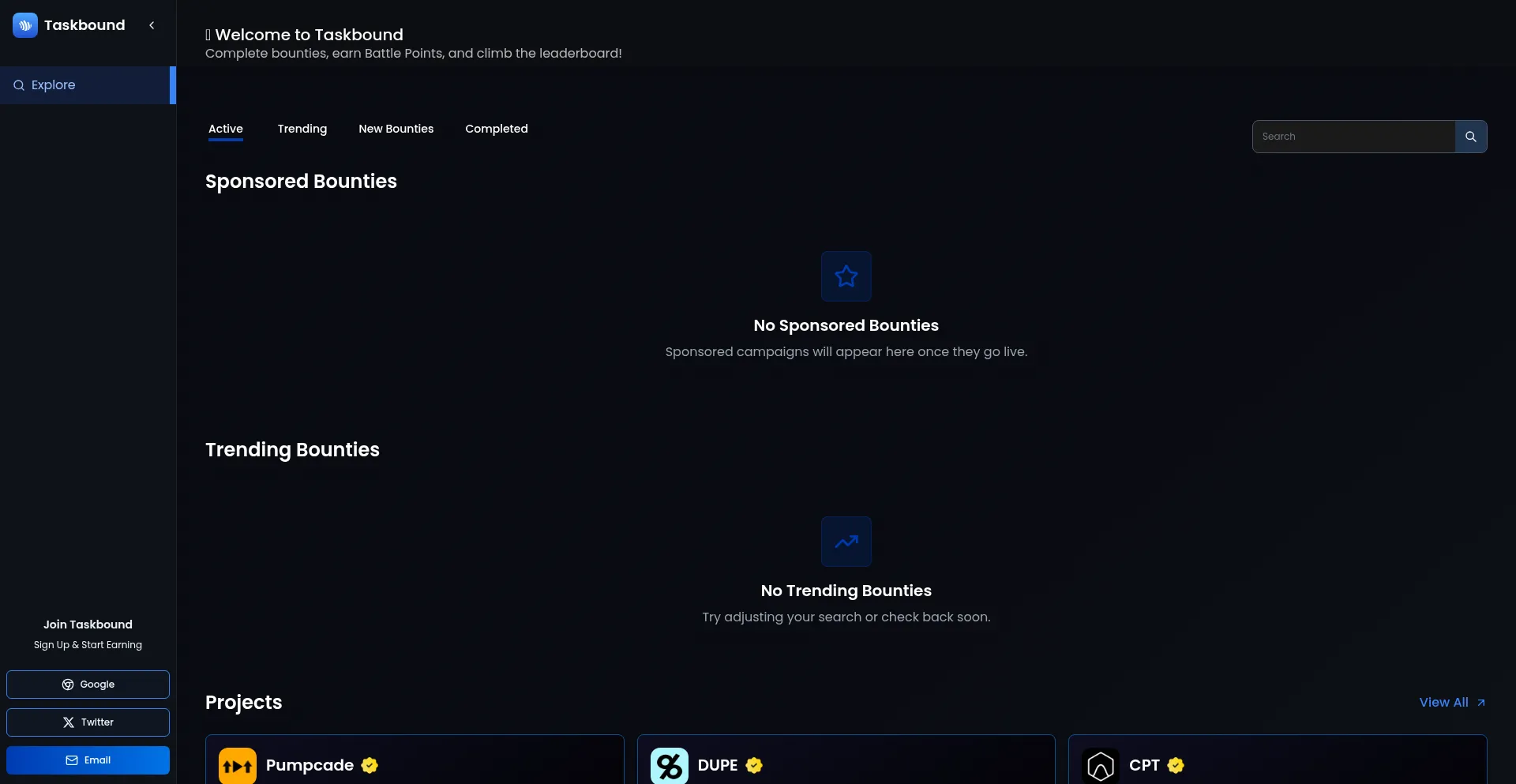Select the Completed tab
Screen dimensions: 1516x784
click(x=496, y=129)
